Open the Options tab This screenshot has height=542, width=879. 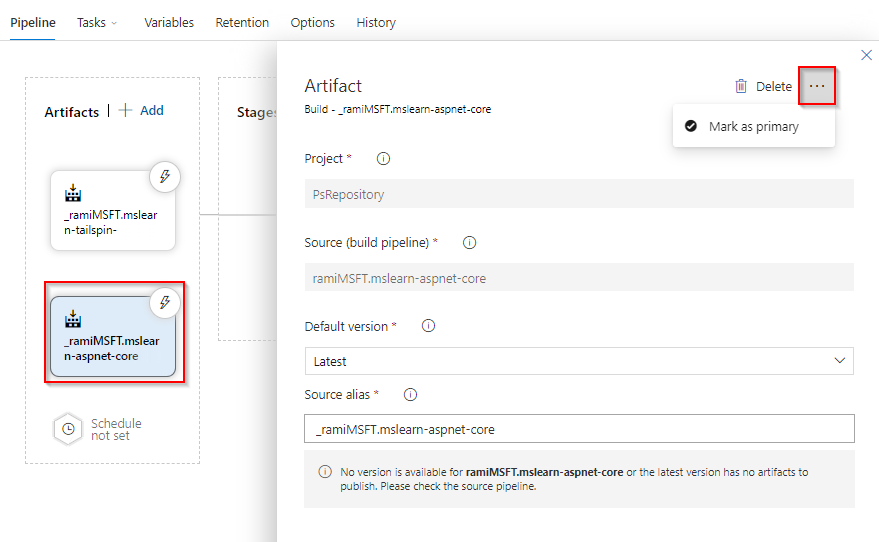[312, 22]
